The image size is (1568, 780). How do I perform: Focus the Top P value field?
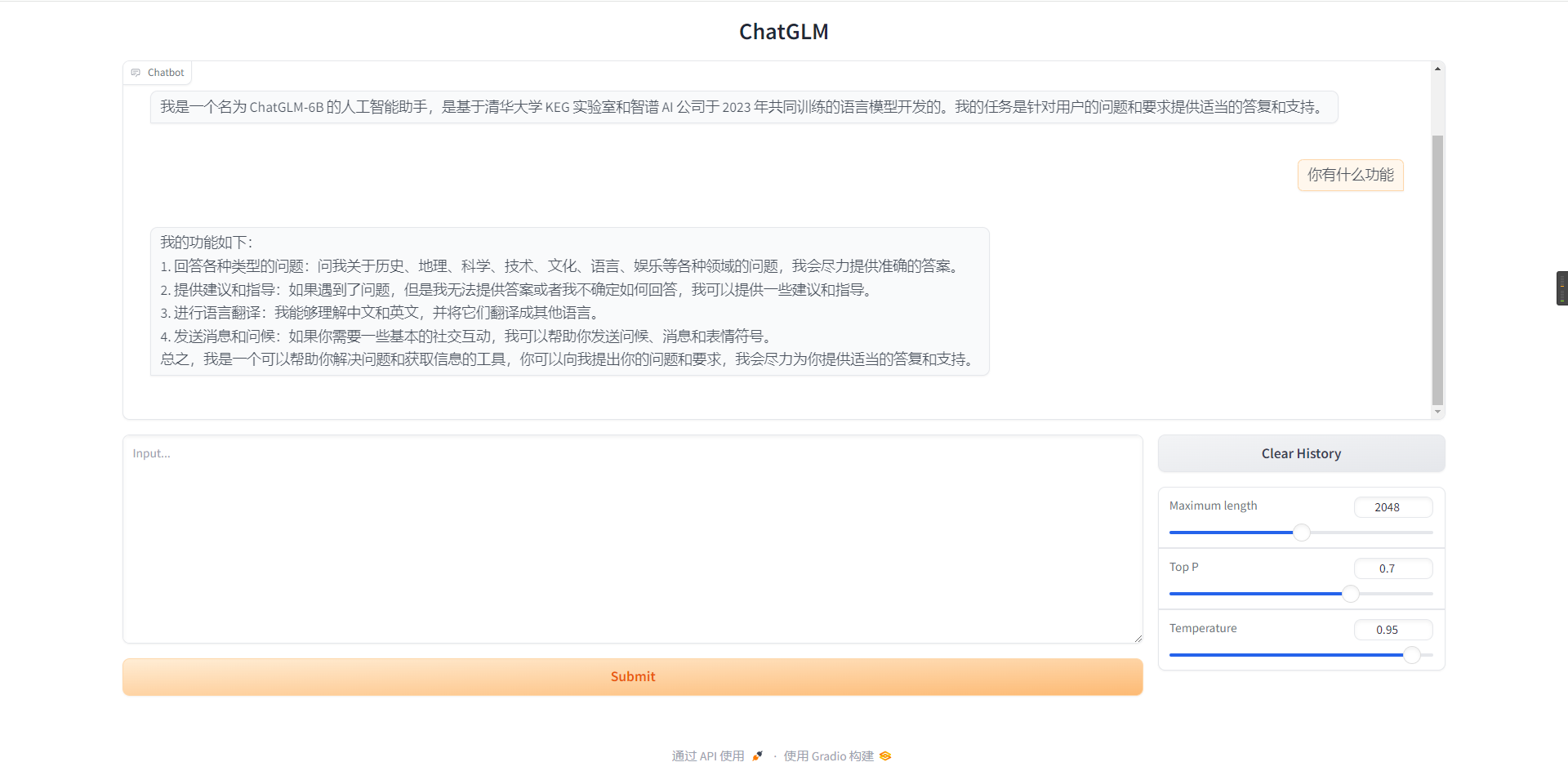(x=1393, y=568)
